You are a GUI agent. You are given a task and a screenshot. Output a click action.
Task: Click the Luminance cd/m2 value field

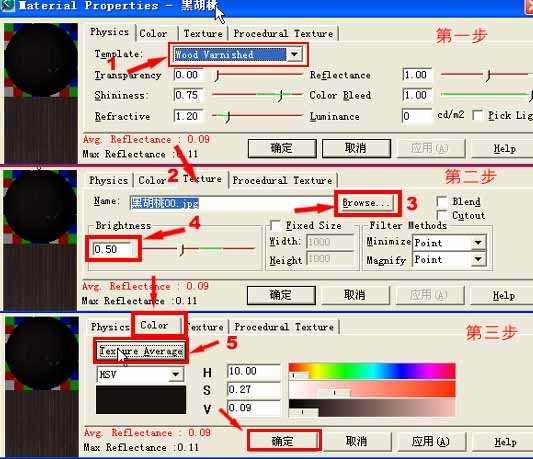coord(417,116)
